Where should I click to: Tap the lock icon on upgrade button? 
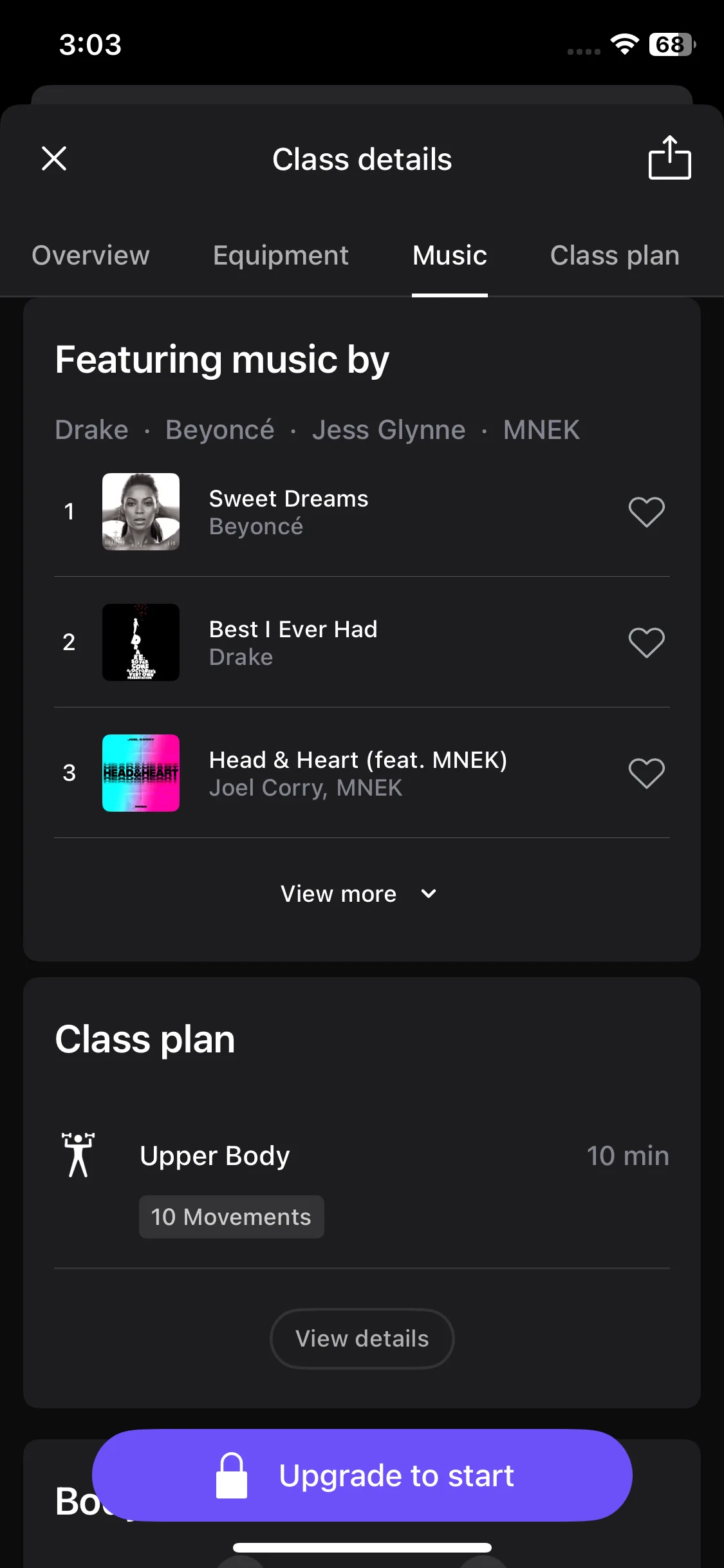pyautogui.click(x=232, y=1475)
